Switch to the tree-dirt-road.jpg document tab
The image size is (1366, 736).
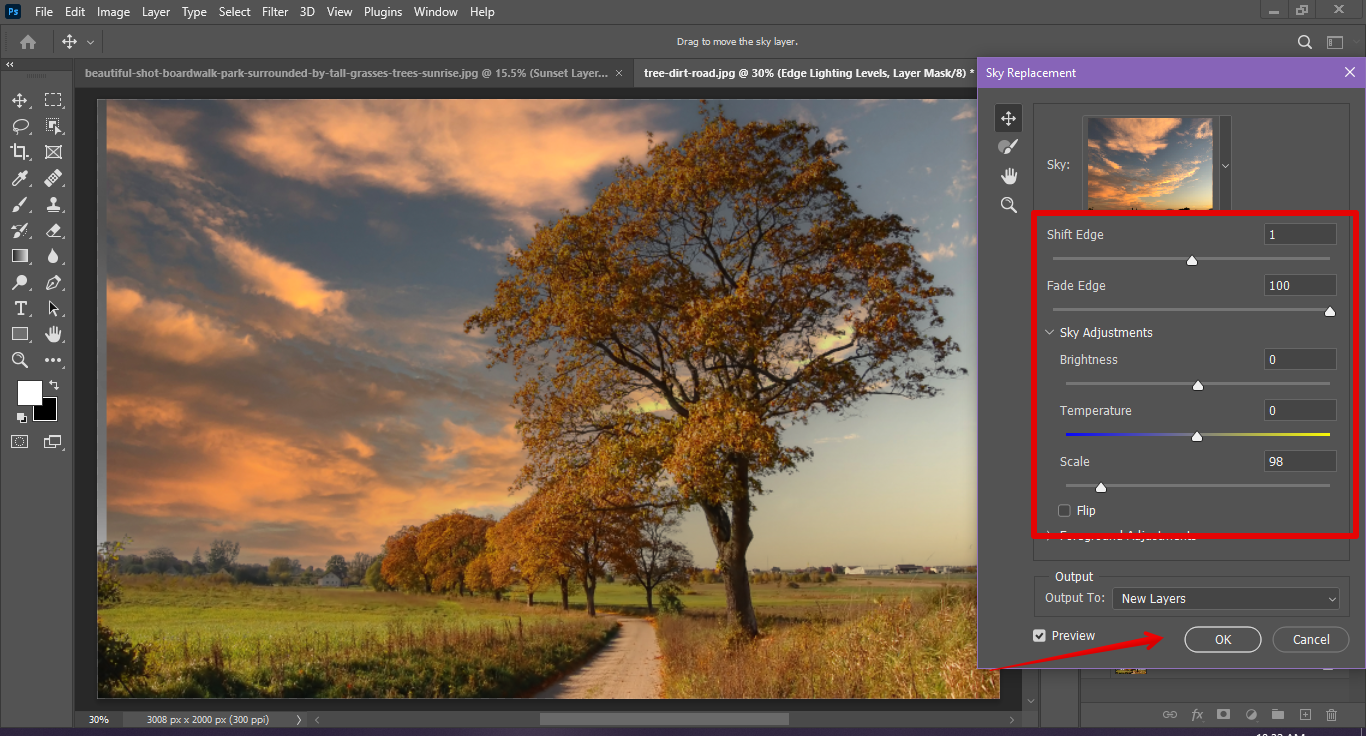coord(806,73)
